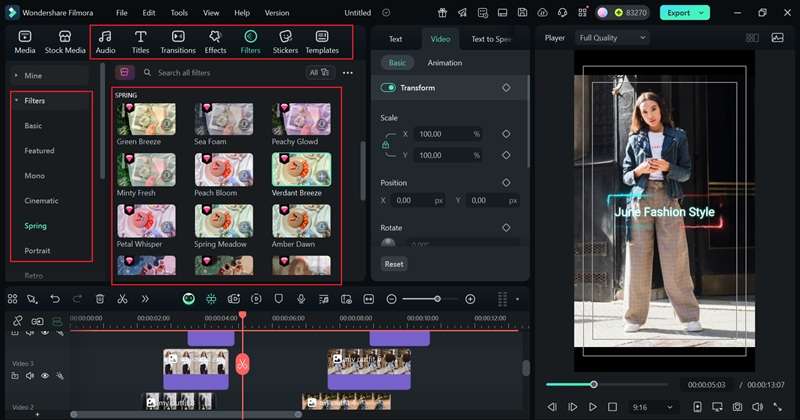Mute the Video 3 track
The image size is (800, 420).
(30, 376)
